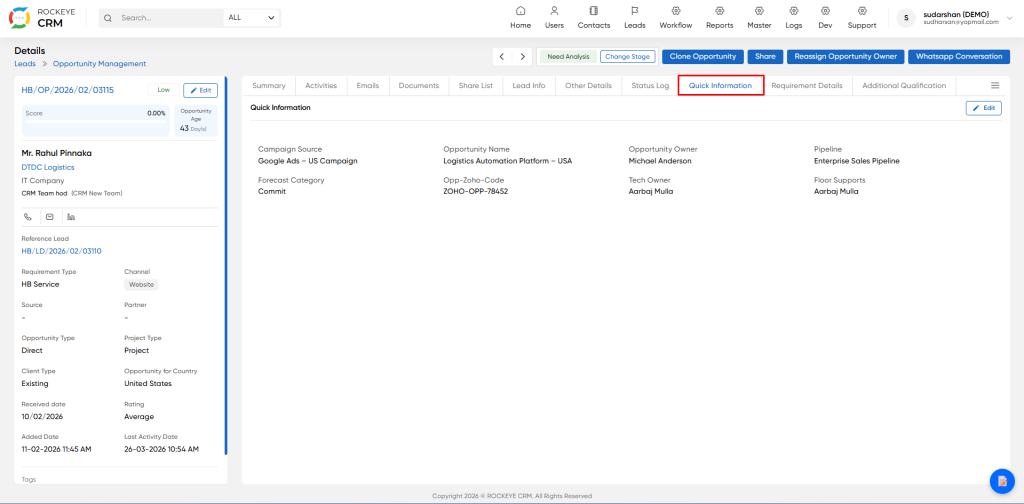Open the Contacts navigation icon
The width and height of the screenshot is (1024, 504).
pos(594,11)
